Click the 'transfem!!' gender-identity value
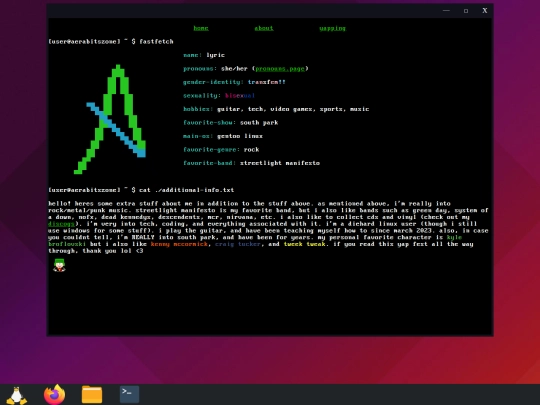This screenshot has width=540, height=405. pyautogui.click(x=267, y=82)
